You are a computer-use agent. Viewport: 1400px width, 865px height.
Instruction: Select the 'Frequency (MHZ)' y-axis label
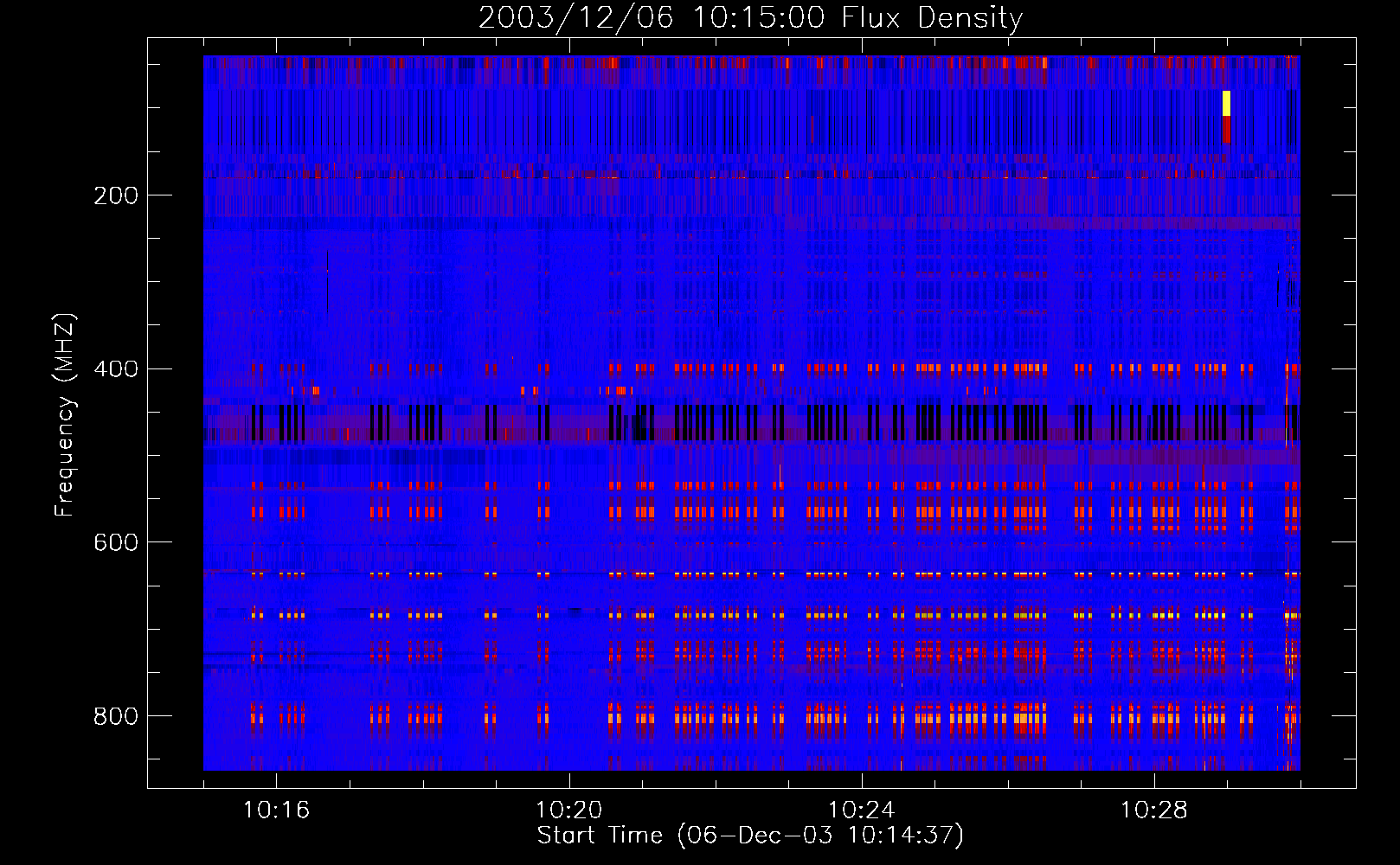click(65, 415)
